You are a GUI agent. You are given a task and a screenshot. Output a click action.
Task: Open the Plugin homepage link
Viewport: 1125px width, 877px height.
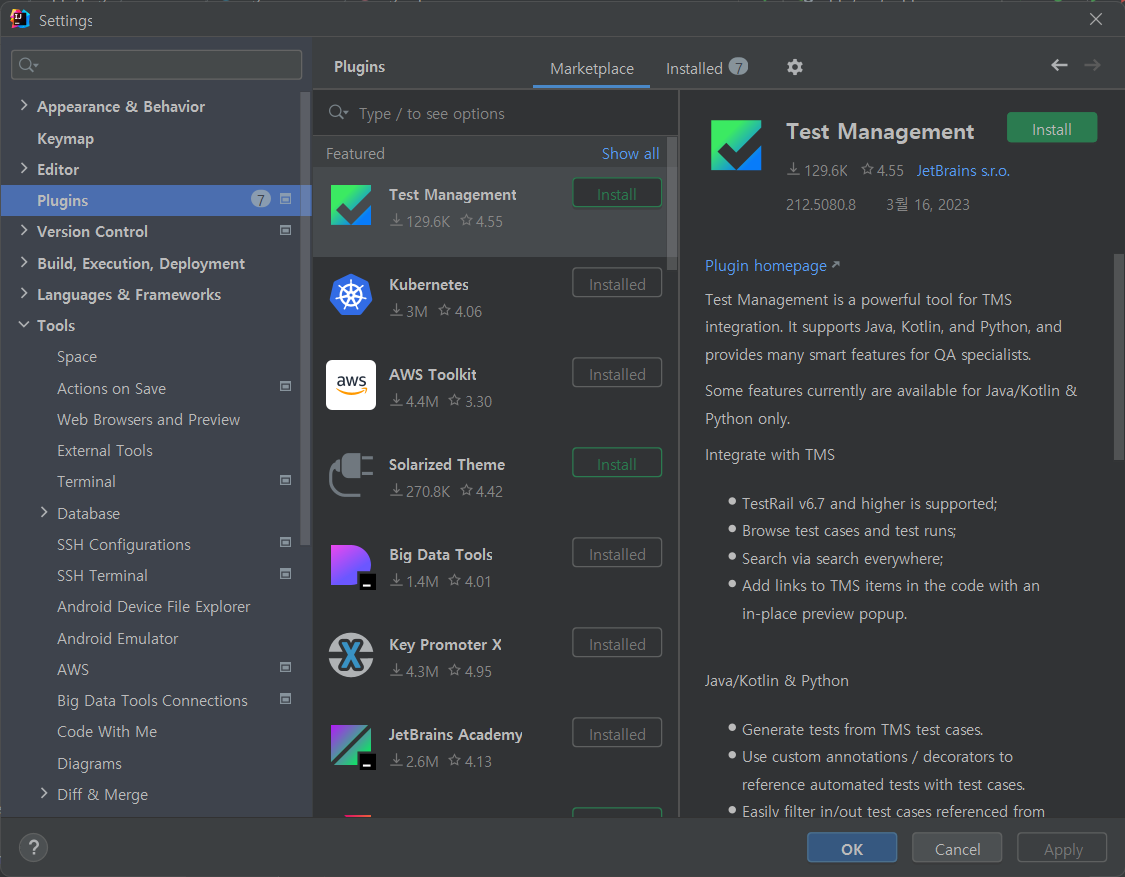772,266
